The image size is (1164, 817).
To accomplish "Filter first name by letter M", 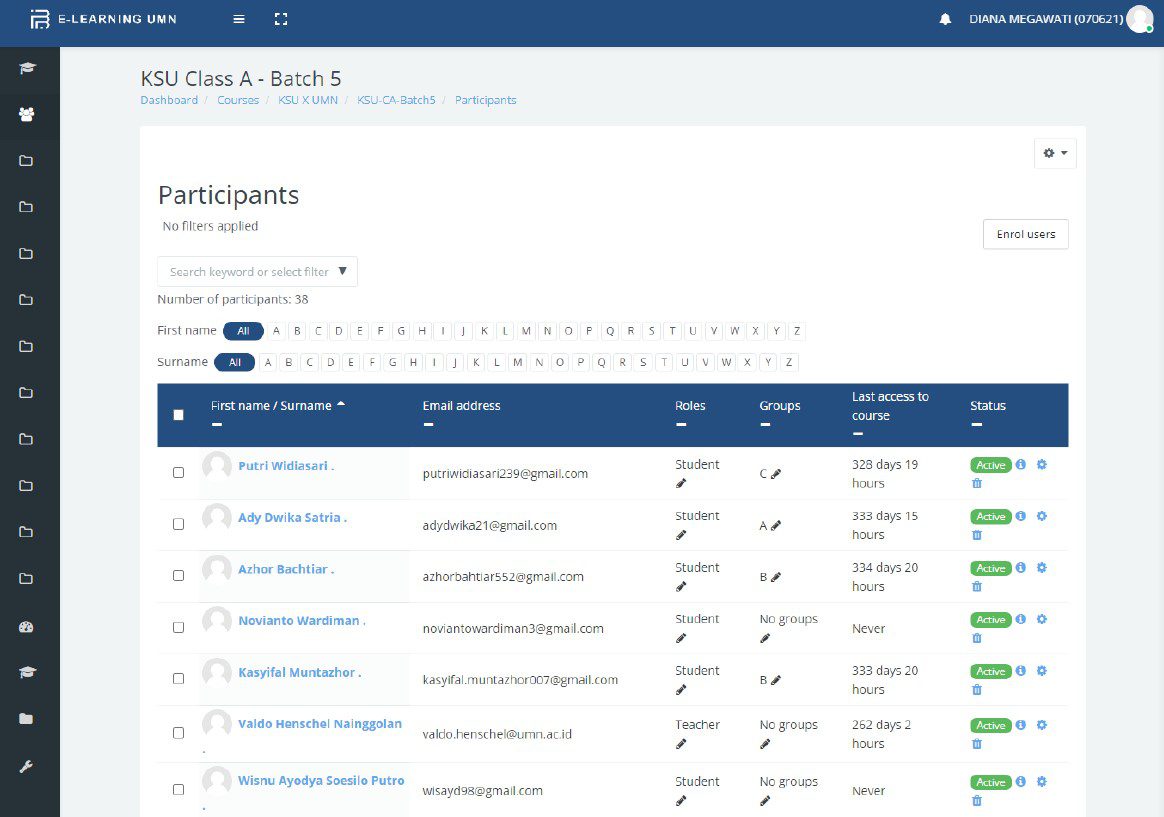I will [x=526, y=331].
